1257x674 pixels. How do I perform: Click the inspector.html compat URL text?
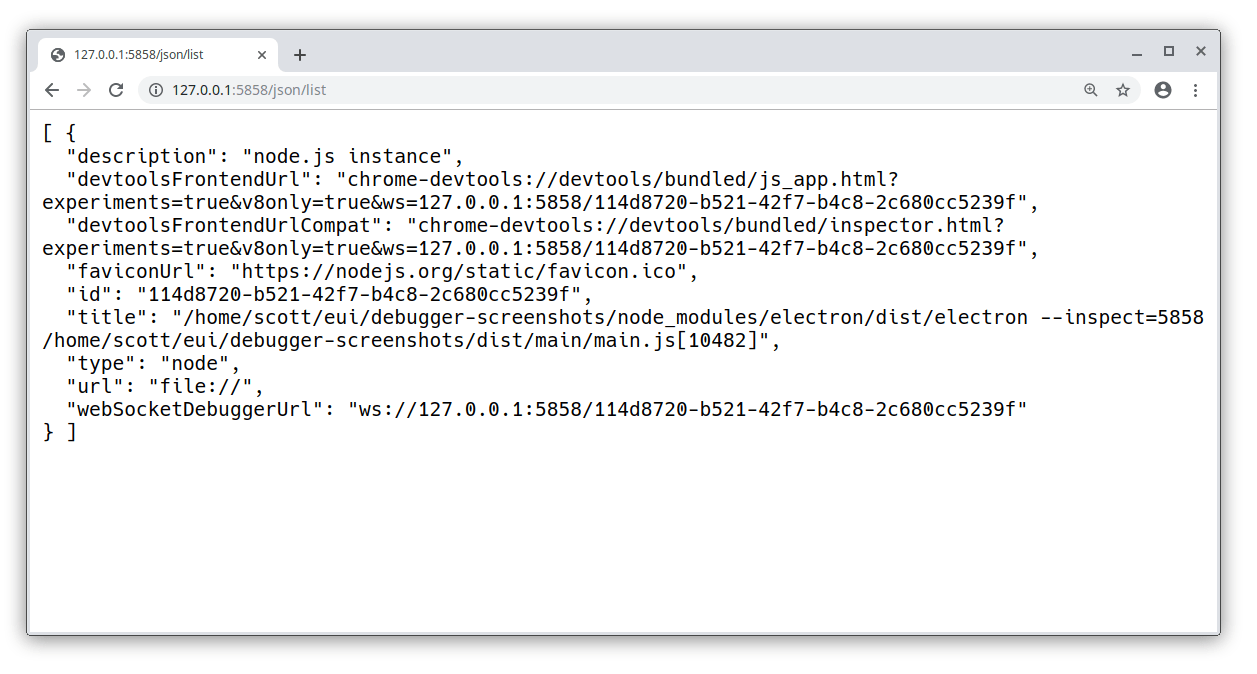coord(710,226)
